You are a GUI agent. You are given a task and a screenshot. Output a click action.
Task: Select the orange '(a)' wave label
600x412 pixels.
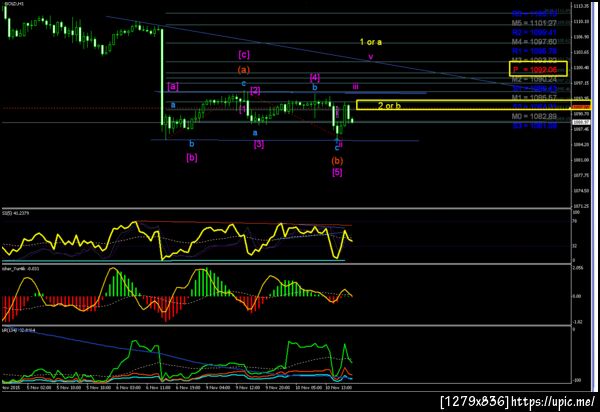[x=244, y=70]
